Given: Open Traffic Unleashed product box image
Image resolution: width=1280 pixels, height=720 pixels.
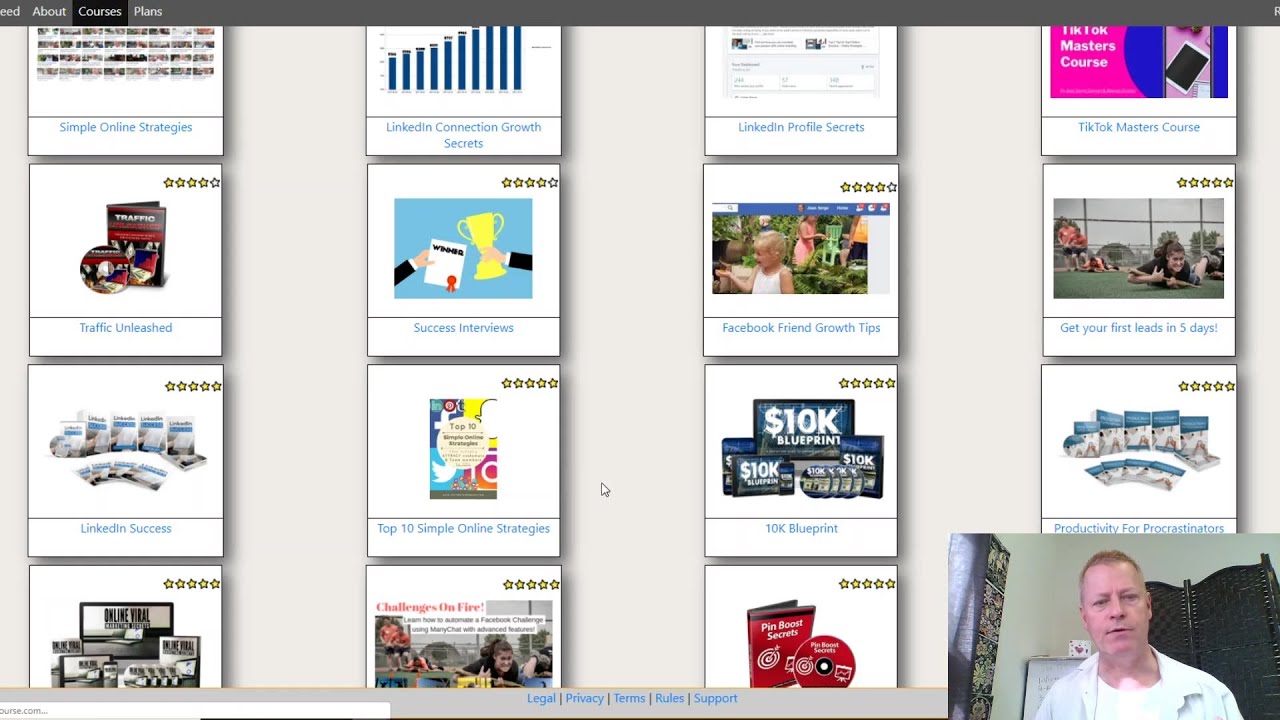Looking at the screenshot, I should point(125,248).
